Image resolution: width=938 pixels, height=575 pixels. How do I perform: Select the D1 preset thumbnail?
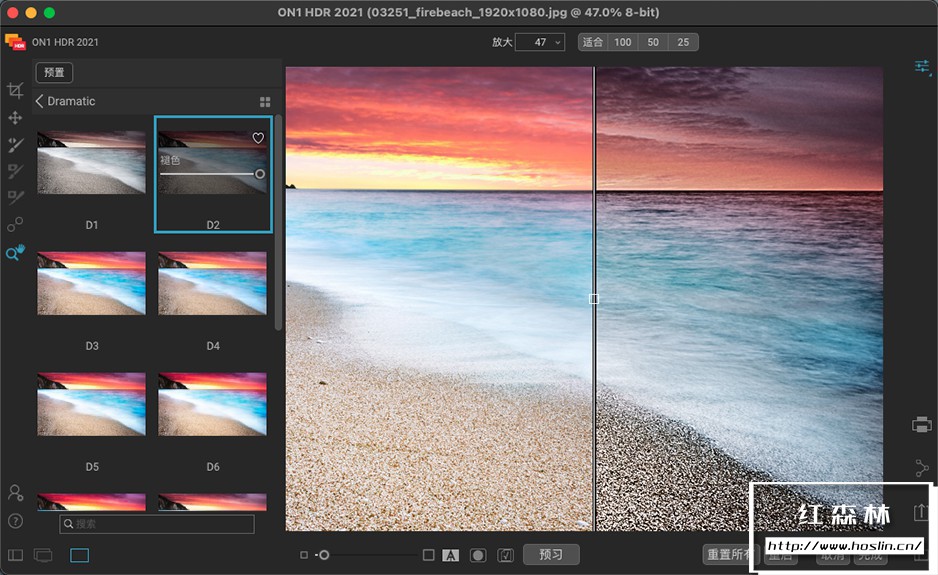click(x=92, y=162)
